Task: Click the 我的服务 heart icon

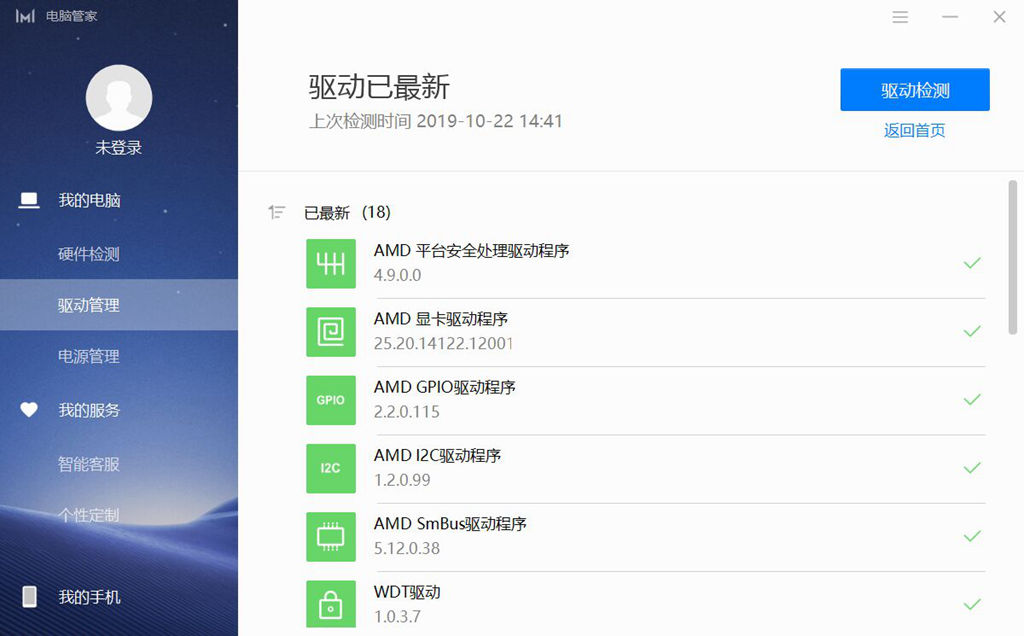Action: [29, 410]
